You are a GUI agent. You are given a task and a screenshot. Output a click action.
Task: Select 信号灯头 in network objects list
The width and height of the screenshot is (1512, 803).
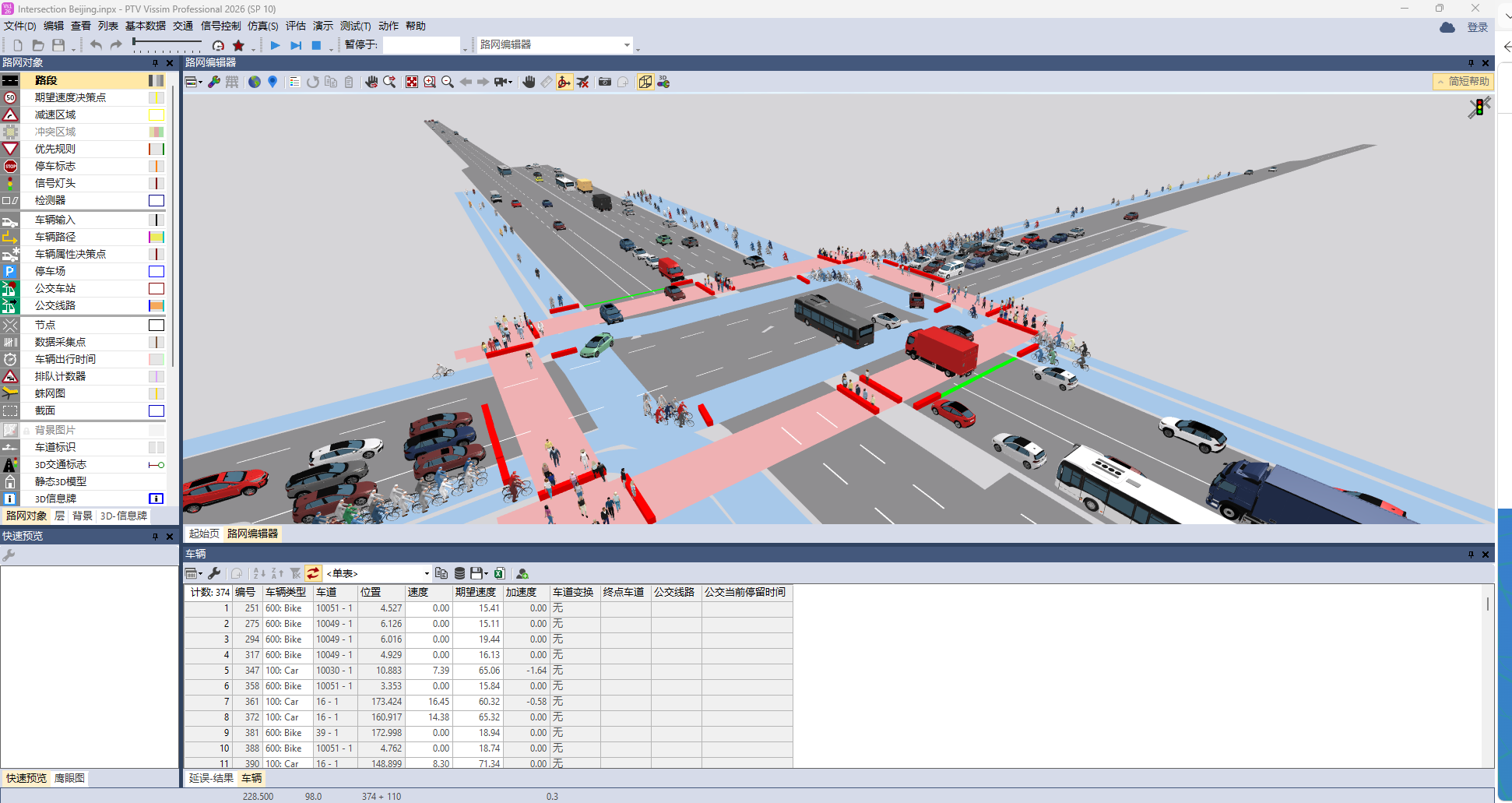(55, 183)
